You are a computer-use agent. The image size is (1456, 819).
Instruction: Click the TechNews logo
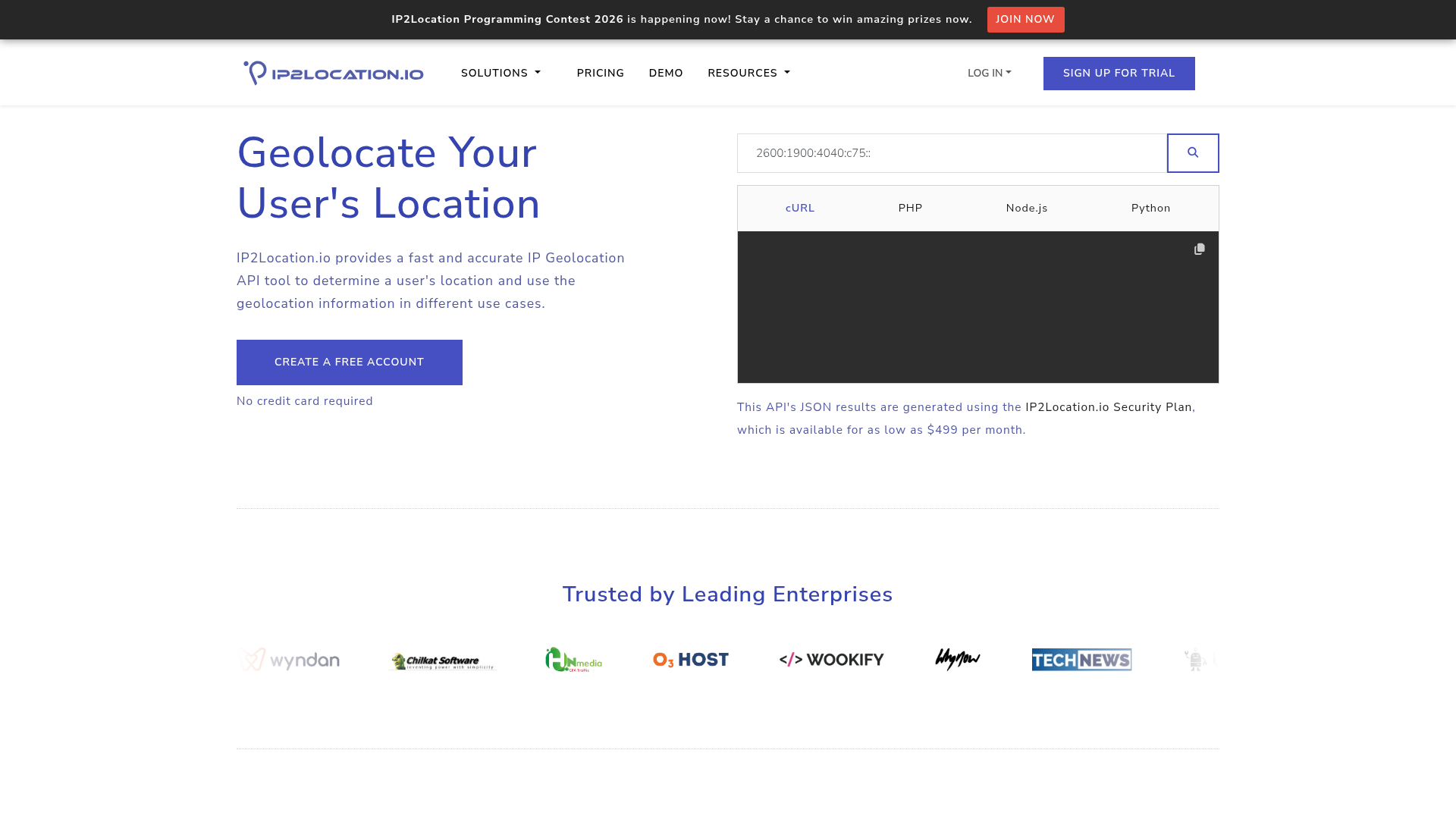coord(1082,660)
